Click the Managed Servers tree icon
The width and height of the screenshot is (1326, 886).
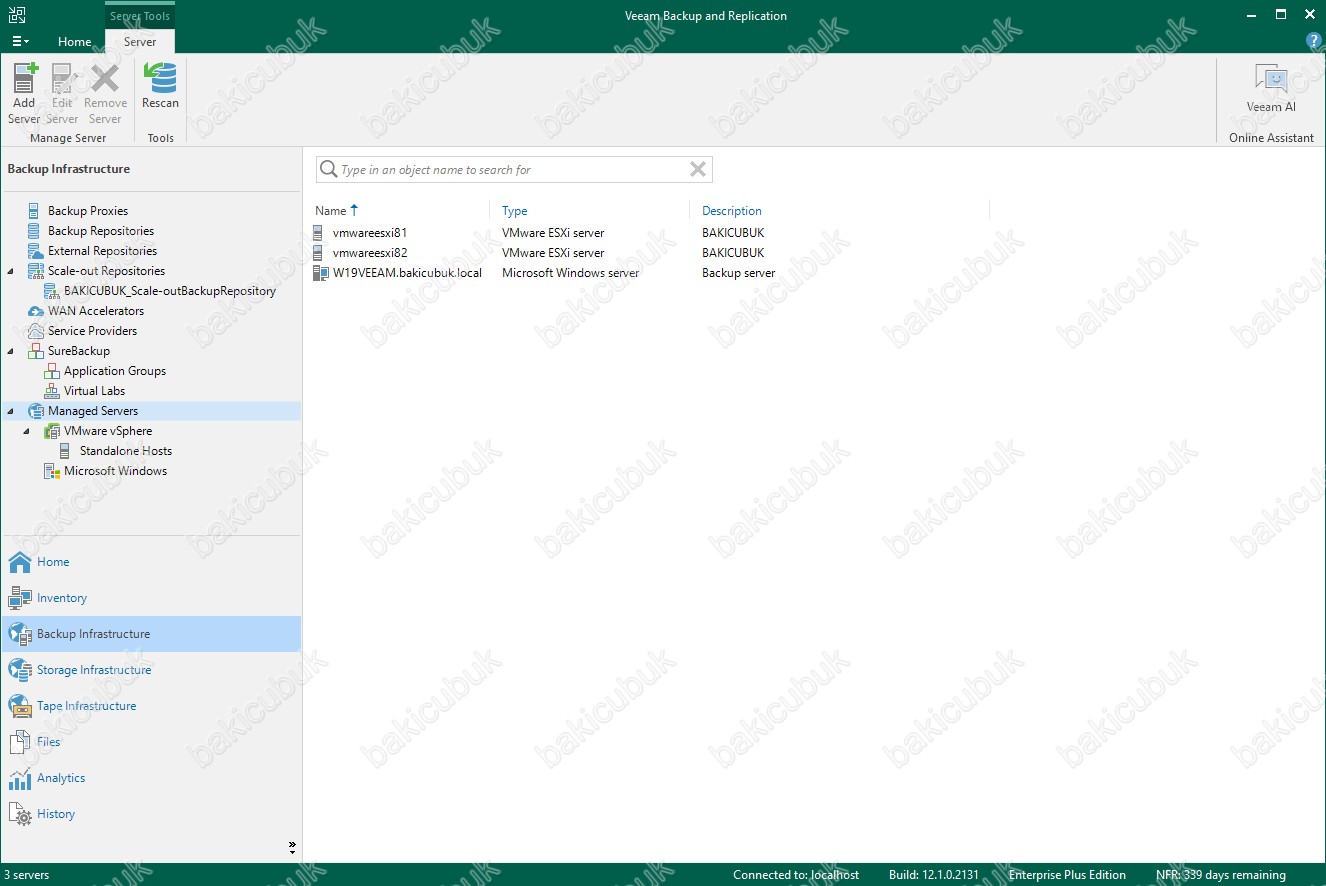(x=36, y=411)
